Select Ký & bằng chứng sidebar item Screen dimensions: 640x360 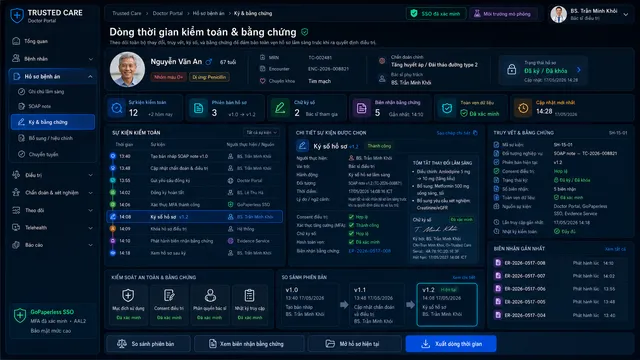tap(53, 122)
